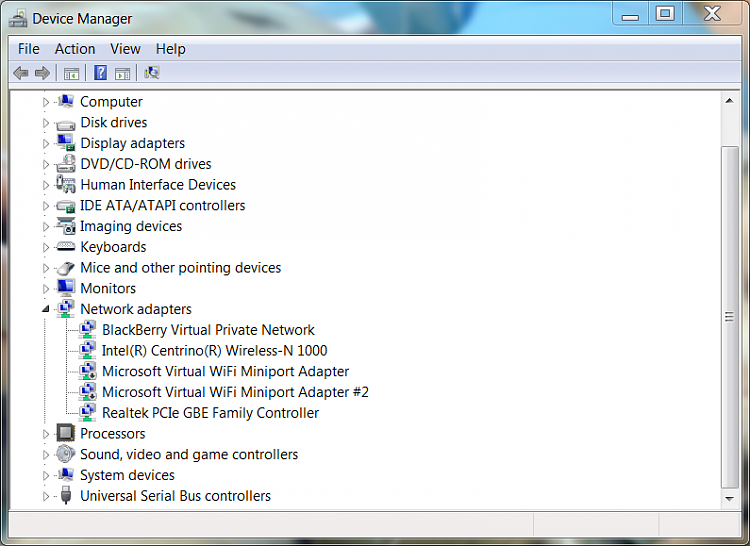This screenshot has height=546, width=750.
Task: Click the Realtek PCIe GBE controller icon
Action: [88, 412]
